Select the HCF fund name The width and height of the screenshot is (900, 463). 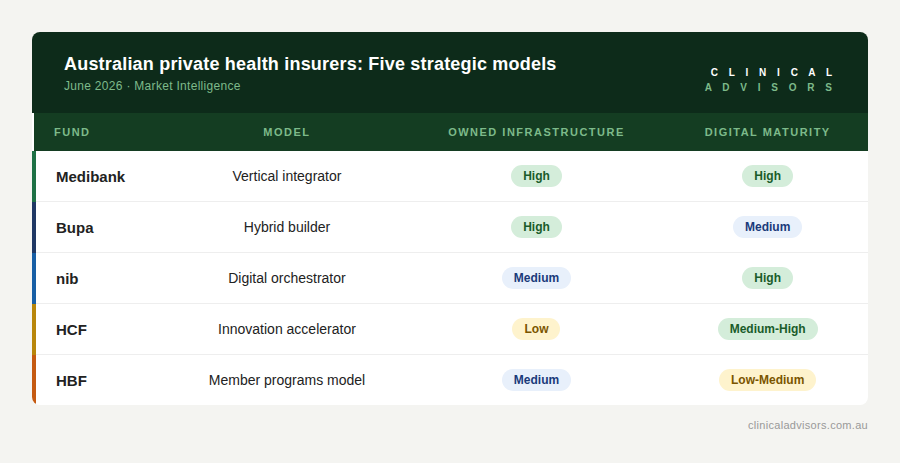[71, 330]
